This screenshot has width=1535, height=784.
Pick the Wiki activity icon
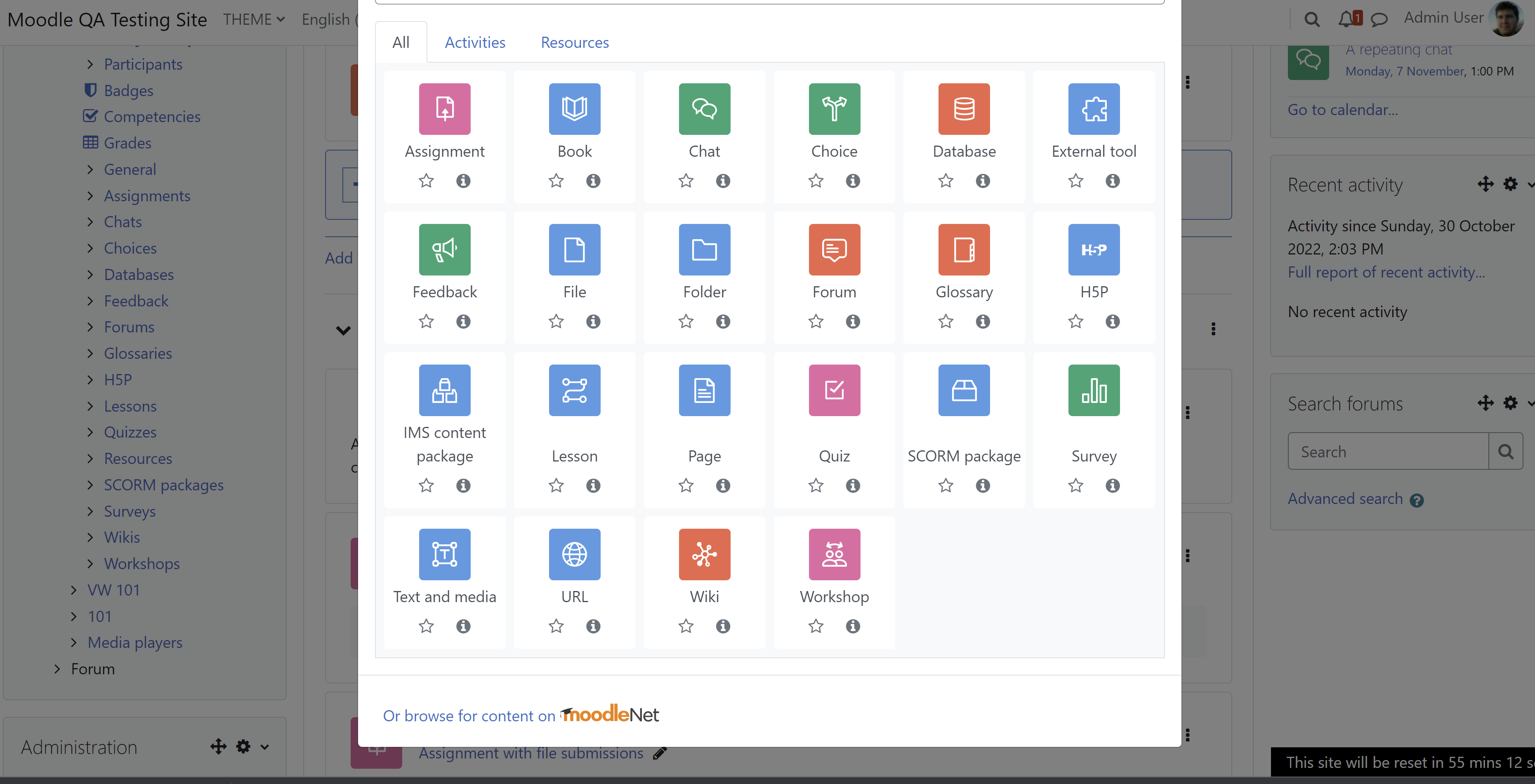[704, 555]
